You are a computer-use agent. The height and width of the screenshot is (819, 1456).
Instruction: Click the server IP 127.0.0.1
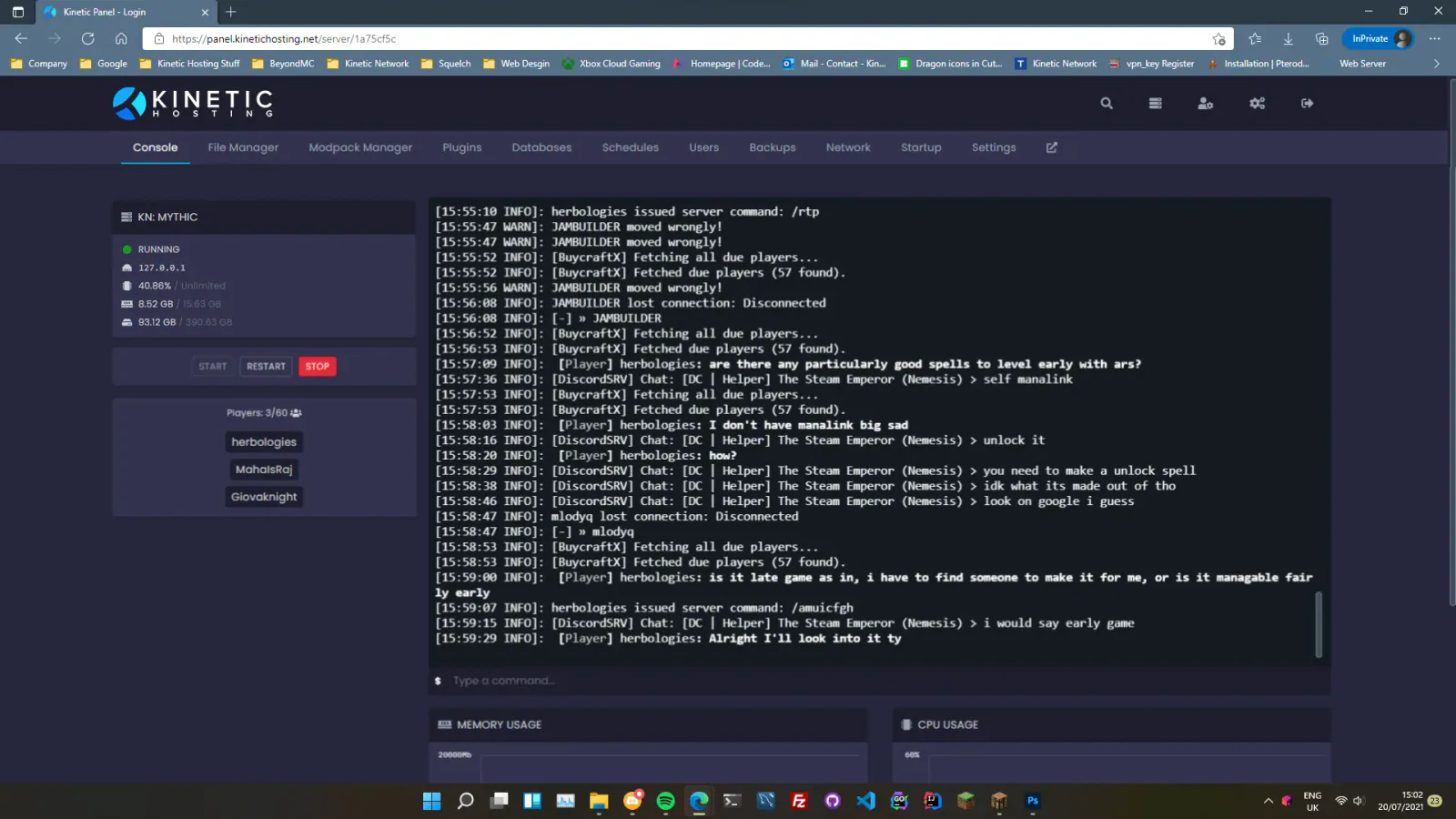click(162, 268)
